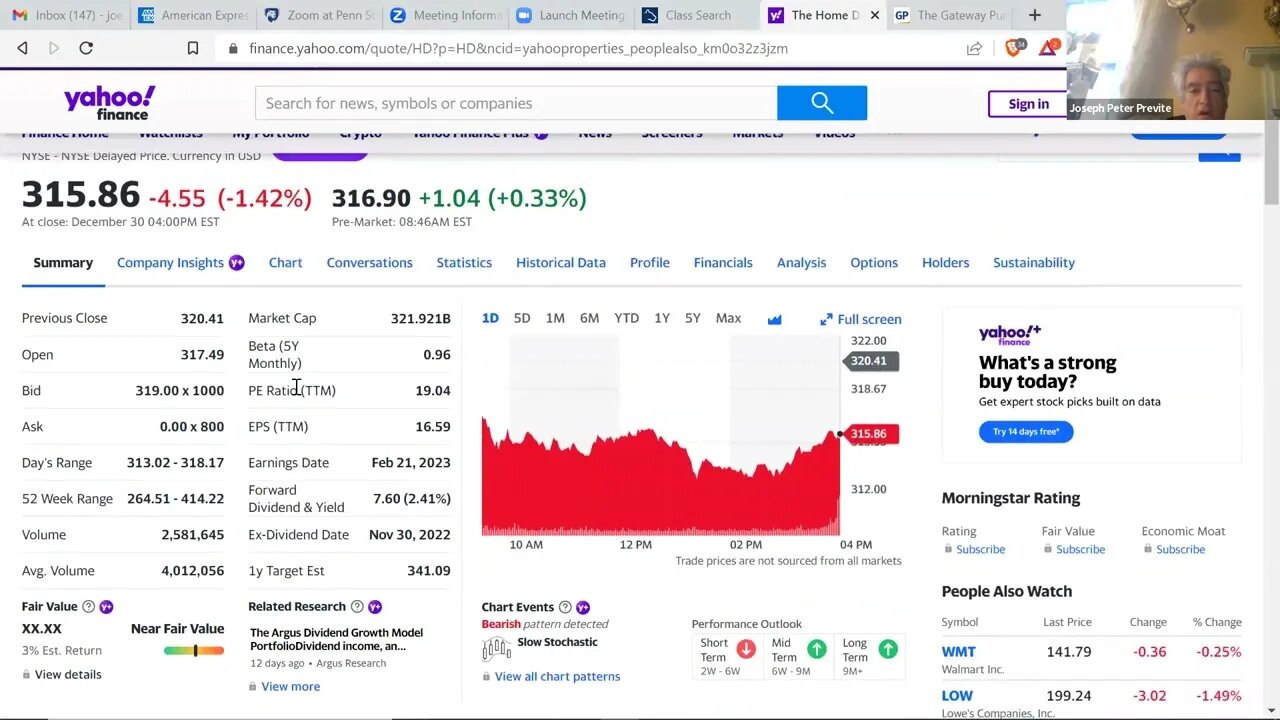Click Chart Events help question mark
This screenshot has width=1280, height=720.
[565, 607]
